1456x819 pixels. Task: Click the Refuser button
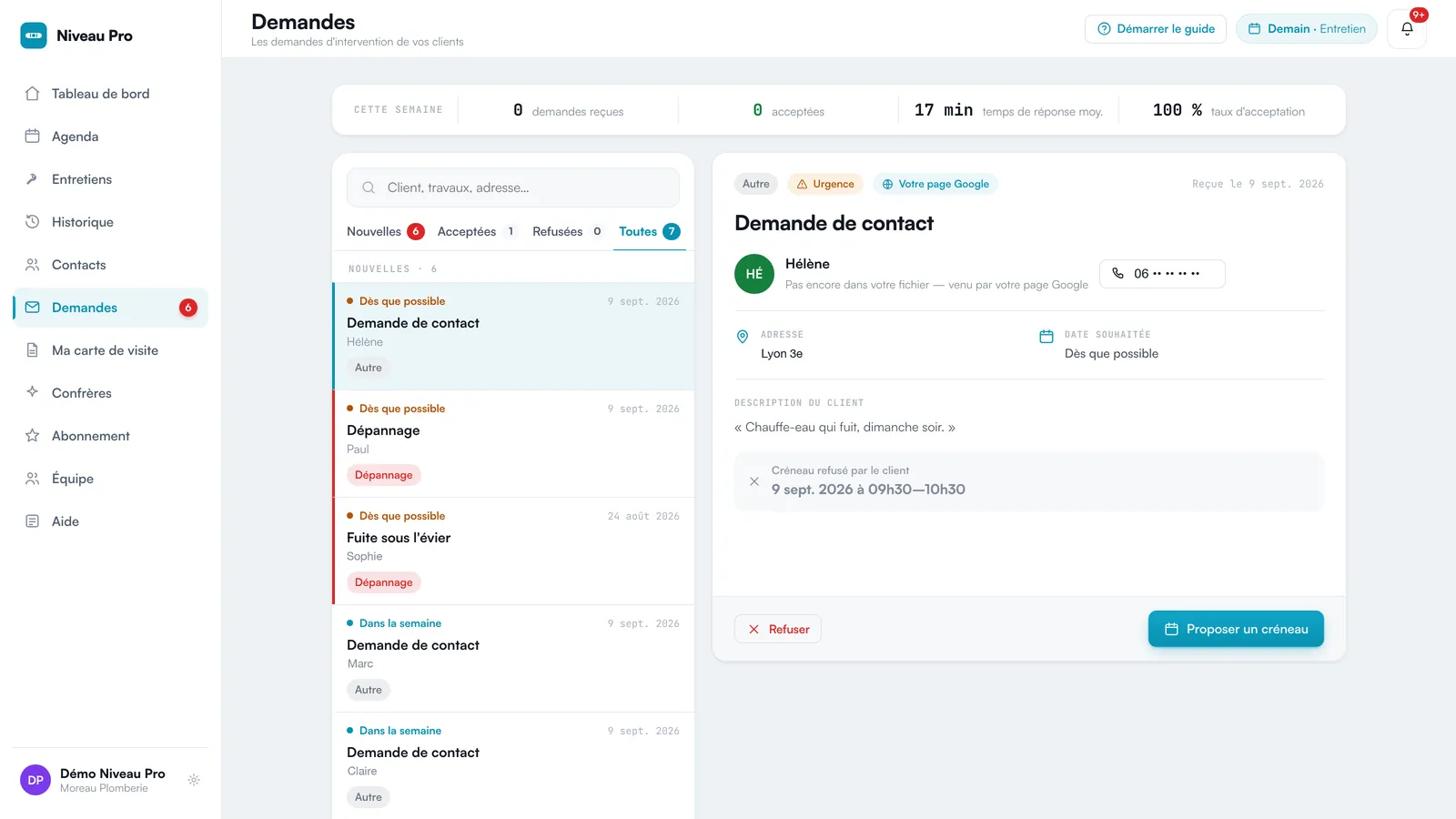pos(778,629)
